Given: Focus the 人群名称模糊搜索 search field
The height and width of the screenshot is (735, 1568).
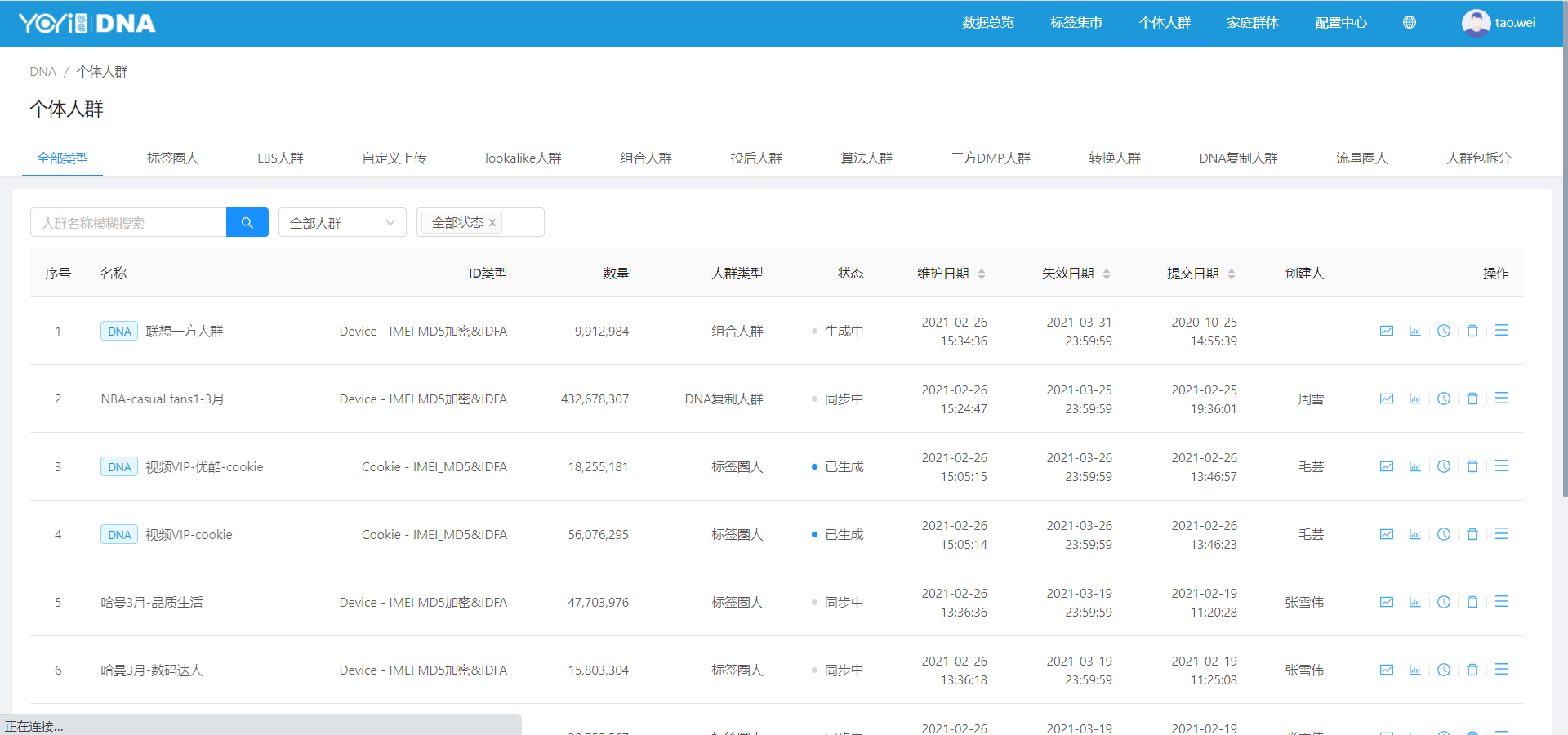Looking at the screenshot, I should 129,222.
